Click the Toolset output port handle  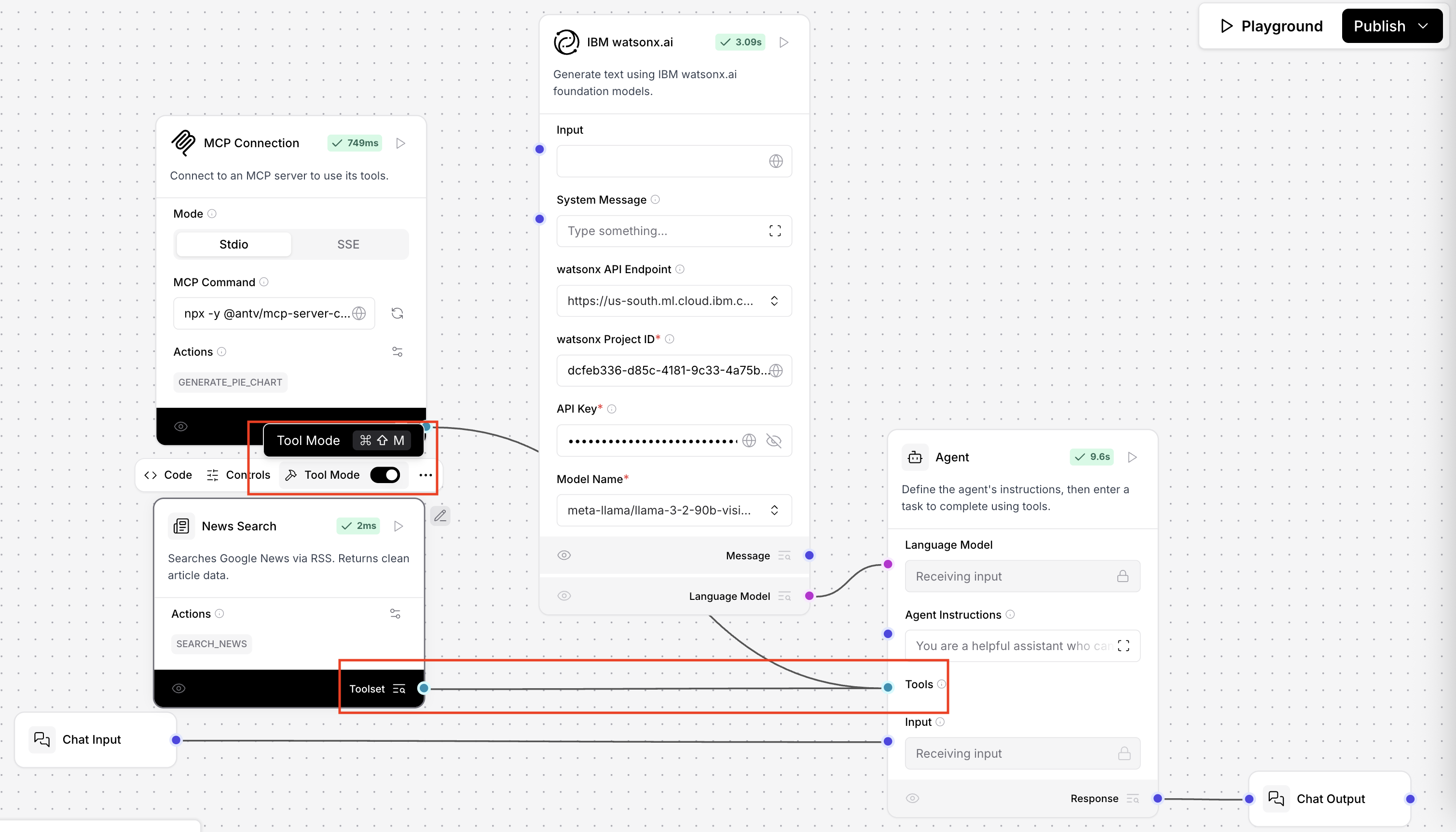coord(423,688)
